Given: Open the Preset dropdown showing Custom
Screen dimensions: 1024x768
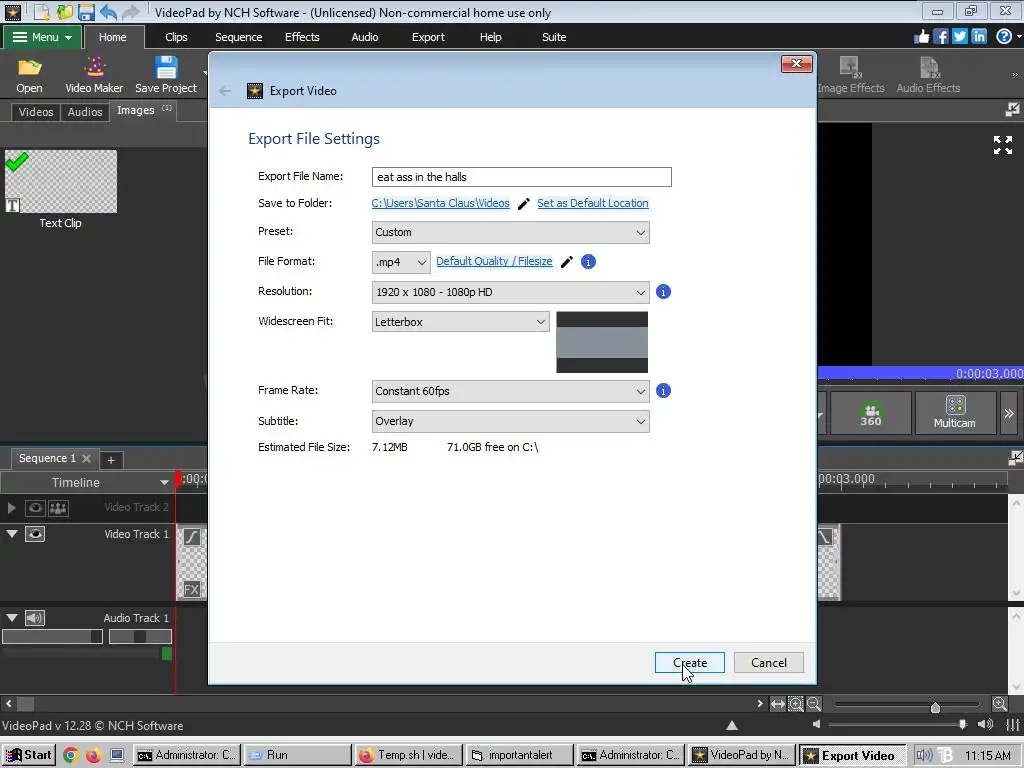Looking at the screenshot, I should coord(510,232).
